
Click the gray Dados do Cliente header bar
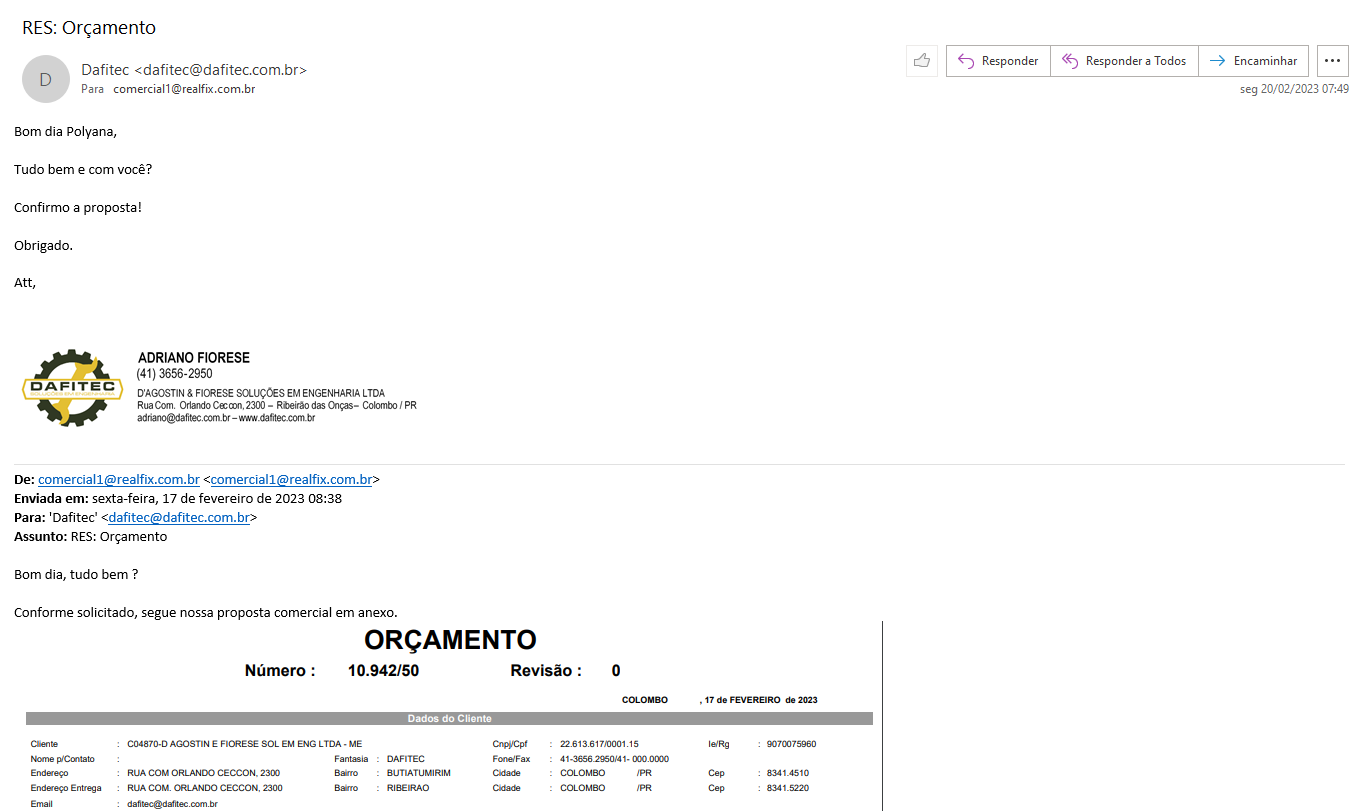(x=449, y=718)
